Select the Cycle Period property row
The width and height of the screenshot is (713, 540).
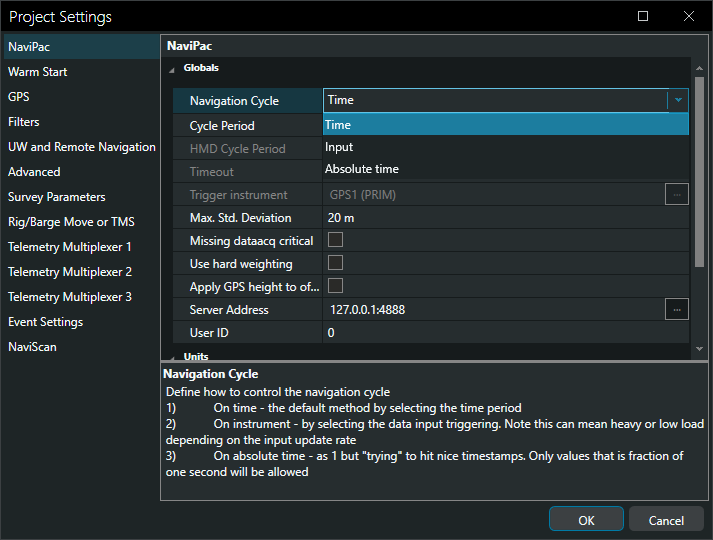[x=248, y=125]
